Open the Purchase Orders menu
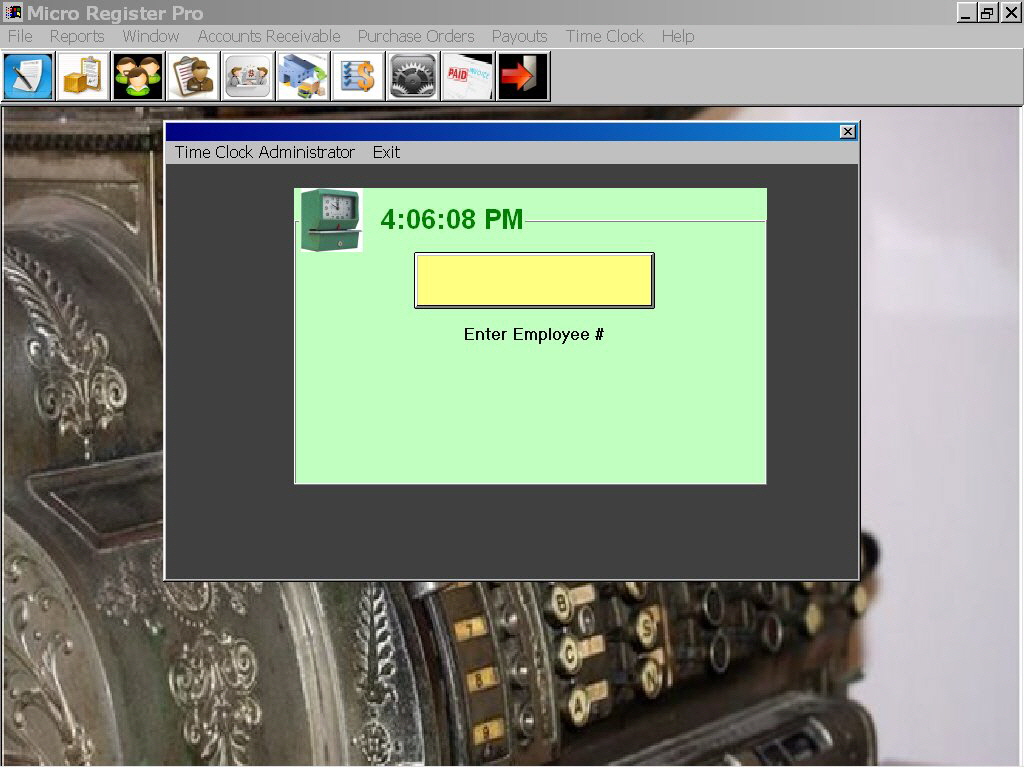 click(x=416, y=37)
